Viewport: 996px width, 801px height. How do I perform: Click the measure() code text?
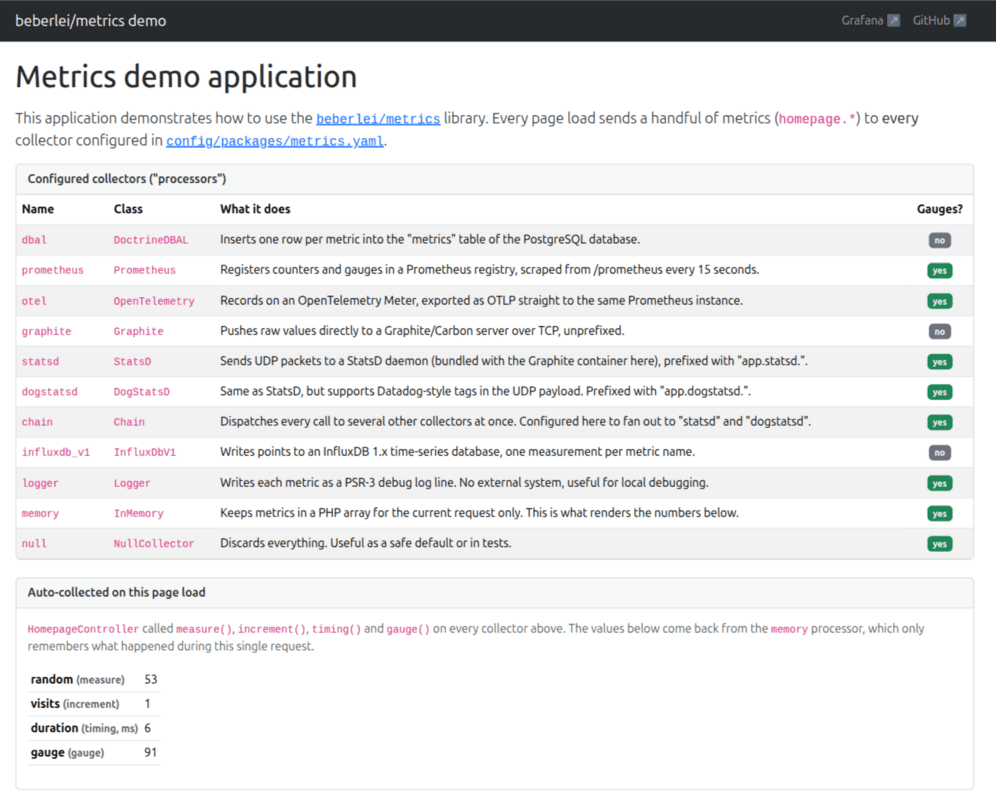coord(204,629)
